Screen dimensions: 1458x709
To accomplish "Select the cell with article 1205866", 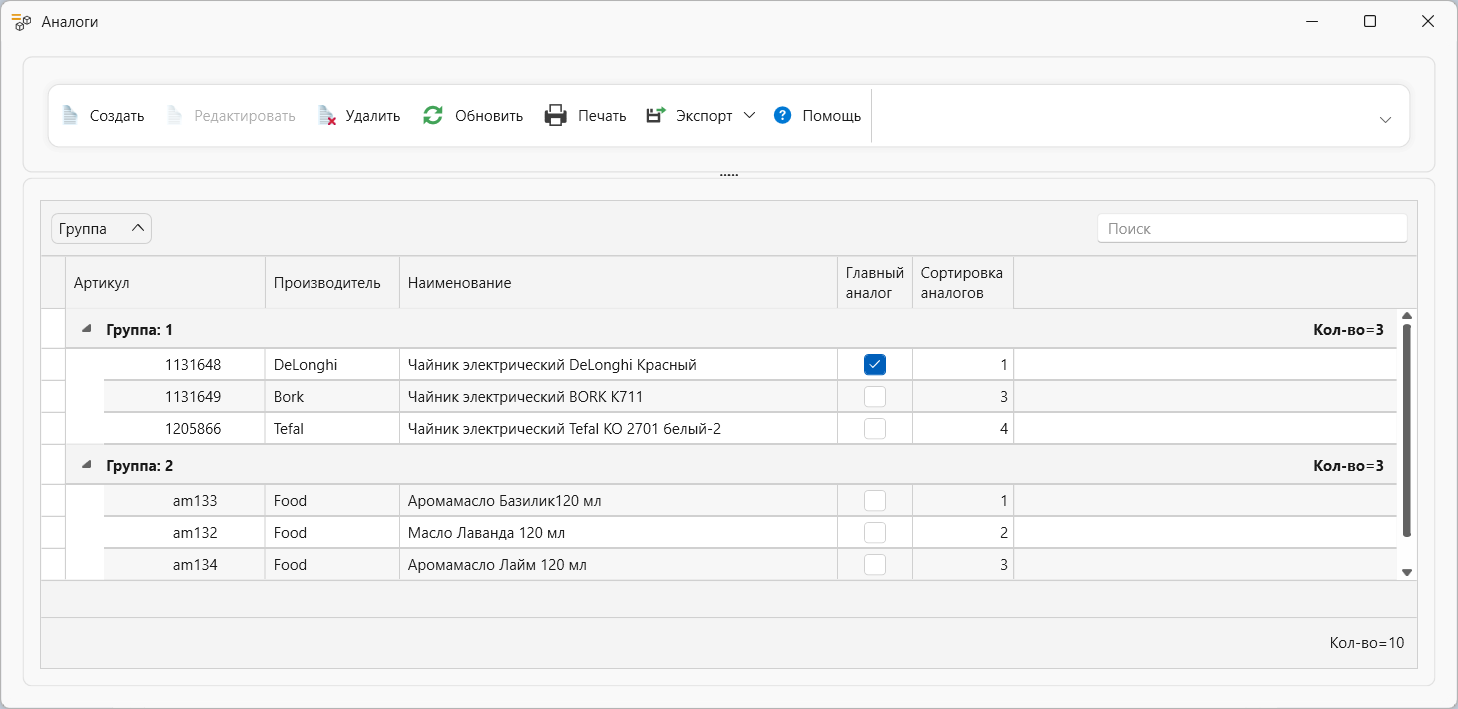I will pyautogui.click(x=184, y=429).
